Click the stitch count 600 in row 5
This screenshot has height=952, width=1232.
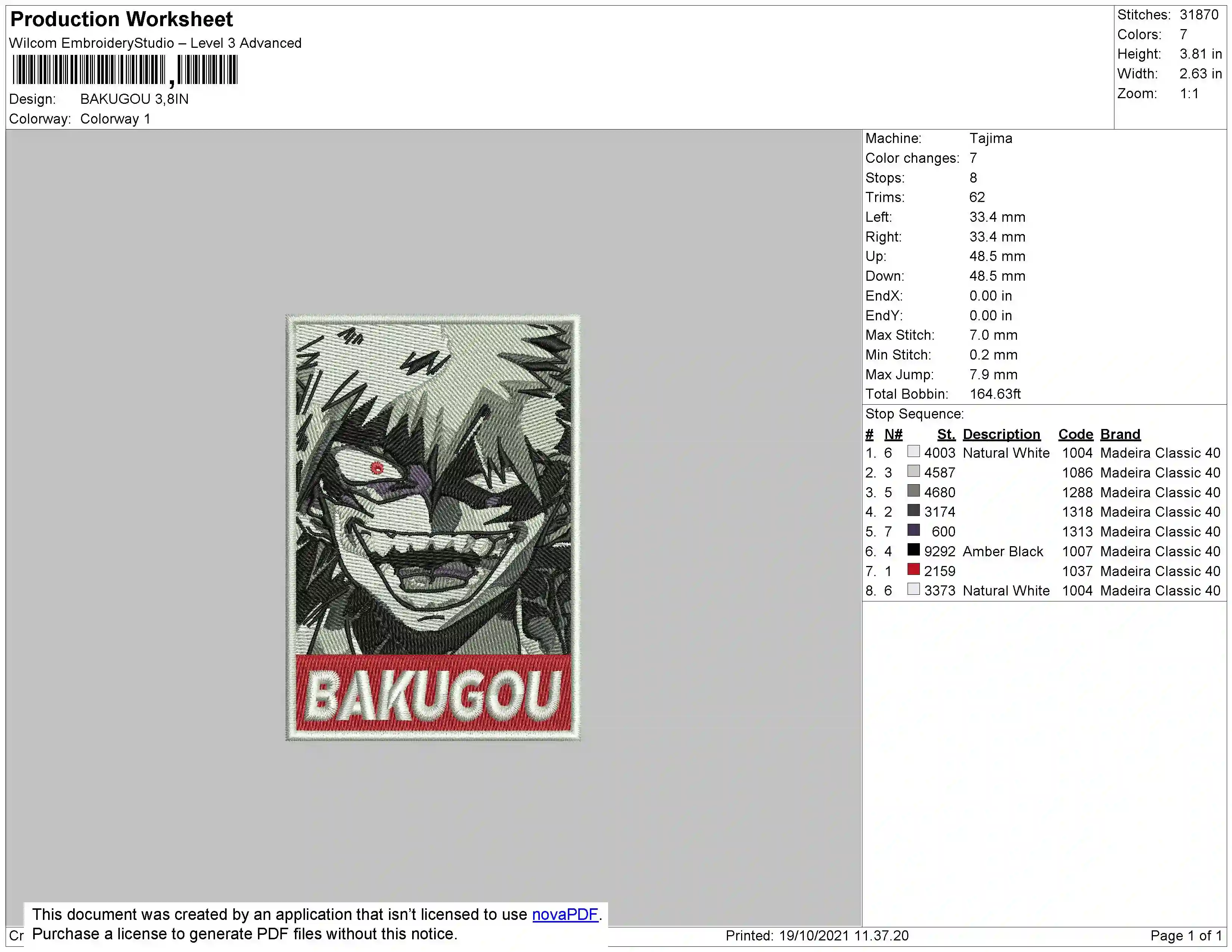pos(944,532)
